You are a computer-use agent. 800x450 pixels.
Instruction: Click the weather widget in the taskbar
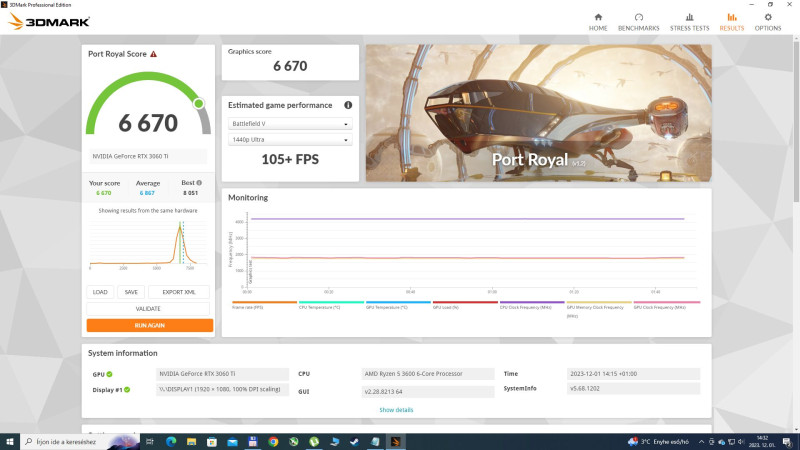tap(658, 442)
